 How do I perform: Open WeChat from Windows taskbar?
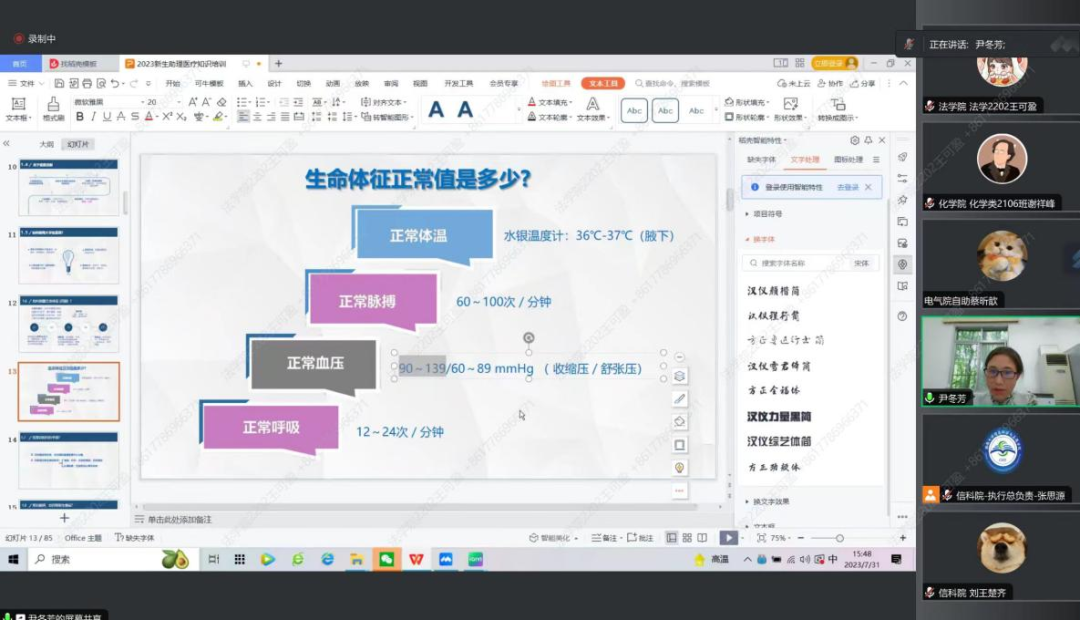point(386,560)
